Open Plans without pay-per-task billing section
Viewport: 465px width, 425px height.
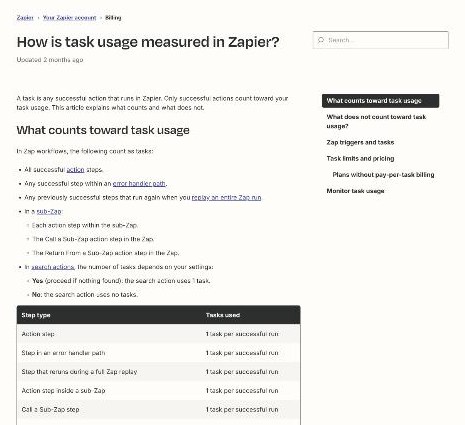click(x=383, y=175)
